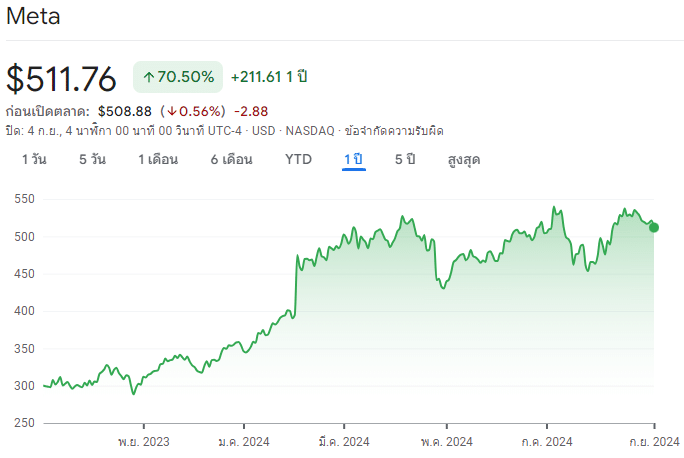Open the ข้อจำกัดความรับผิด disclaimer link
The height and width of the screenshot is (458, 684).
coord(394,131)
